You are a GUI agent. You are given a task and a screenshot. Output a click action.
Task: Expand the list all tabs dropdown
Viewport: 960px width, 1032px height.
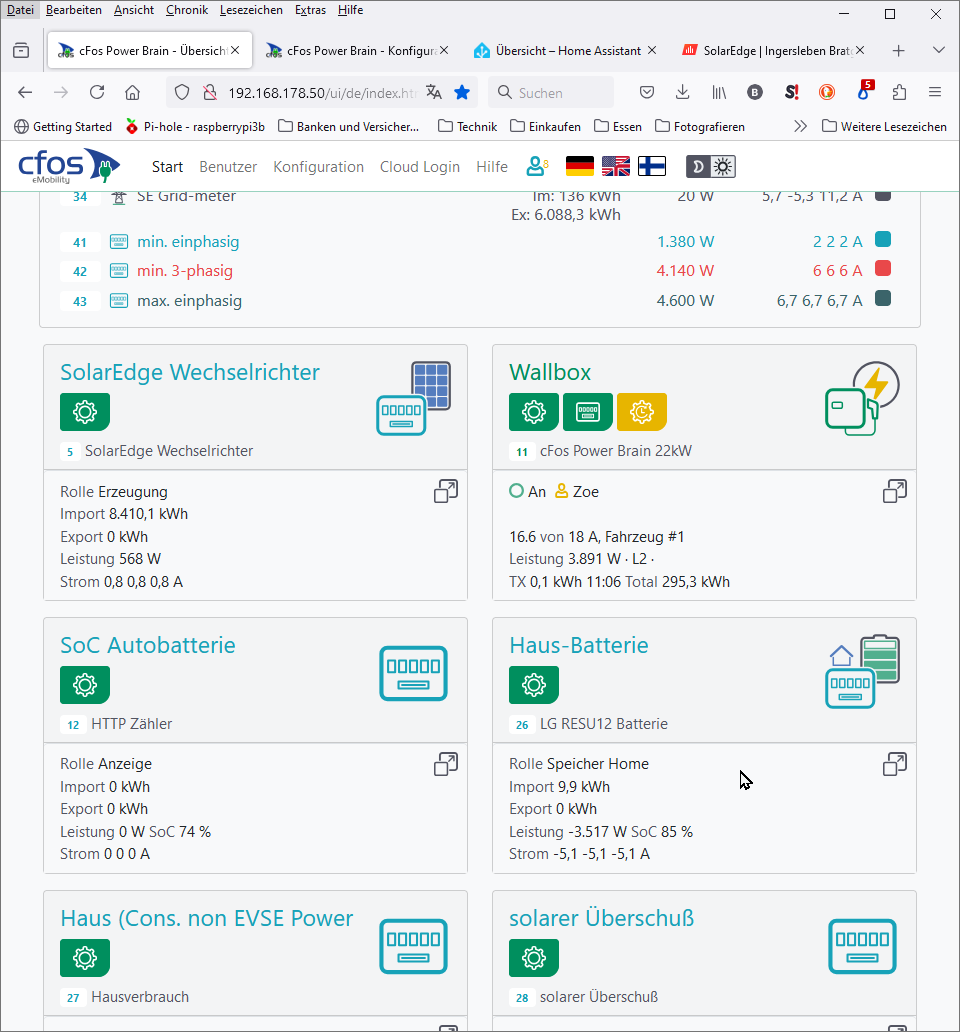click(x=939, y=51)
